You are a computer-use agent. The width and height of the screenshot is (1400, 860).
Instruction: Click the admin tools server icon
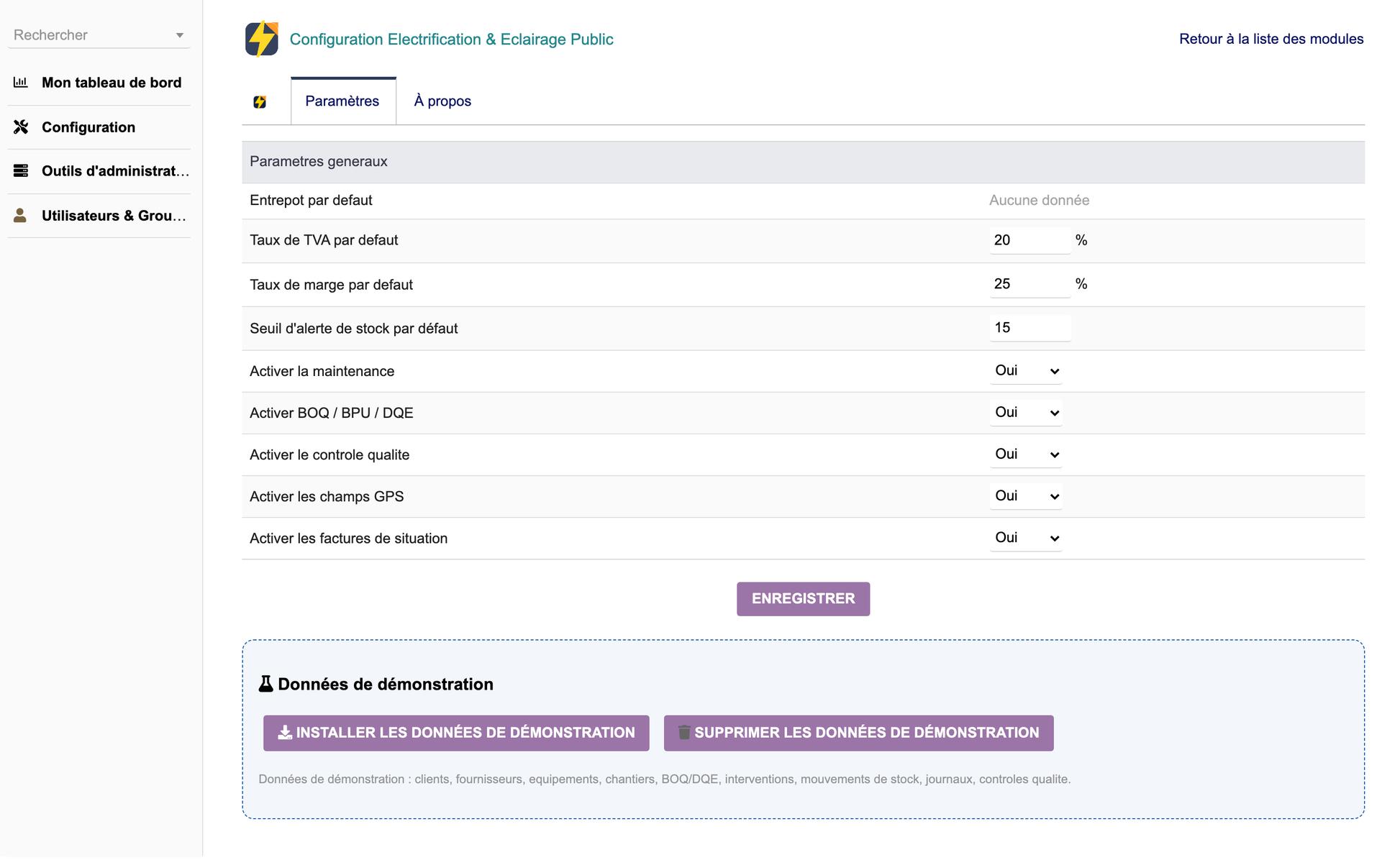coord(21,170)
